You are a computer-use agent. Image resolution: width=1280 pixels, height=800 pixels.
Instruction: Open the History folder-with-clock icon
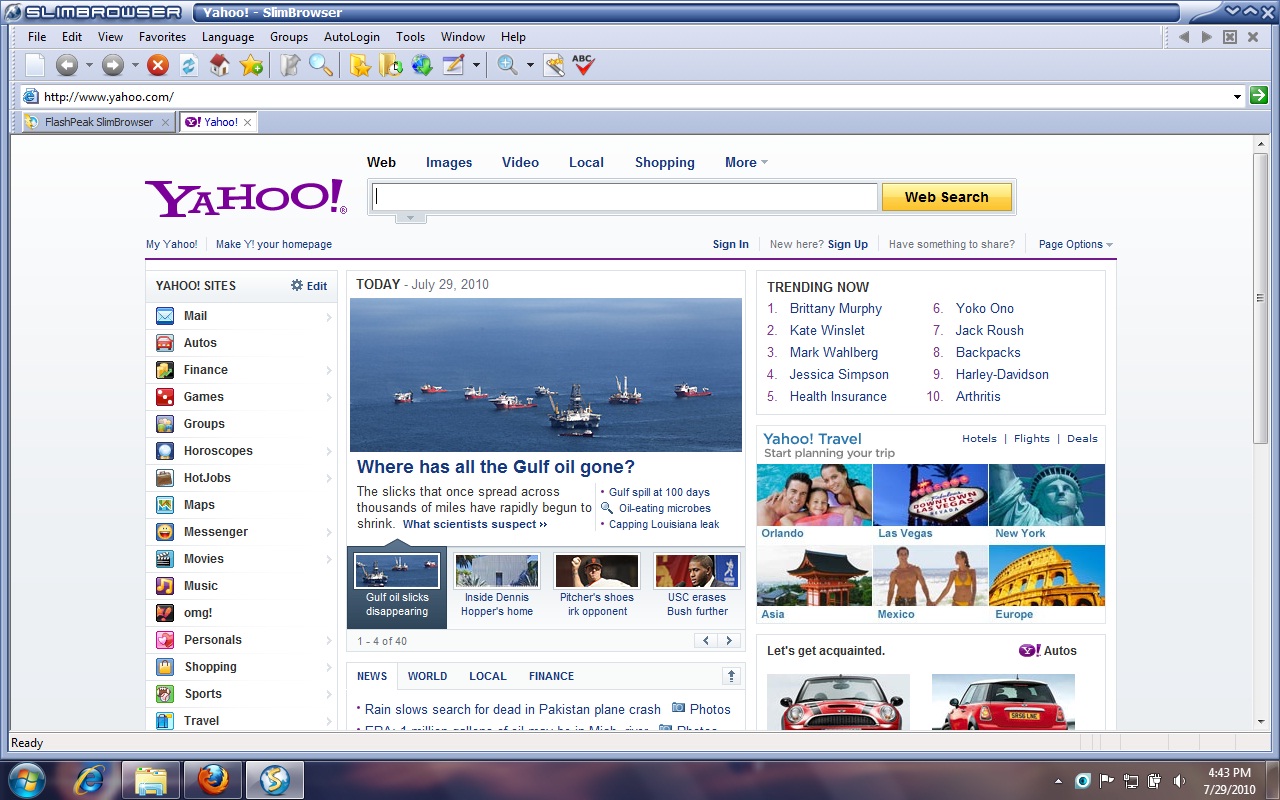point(391,65)
